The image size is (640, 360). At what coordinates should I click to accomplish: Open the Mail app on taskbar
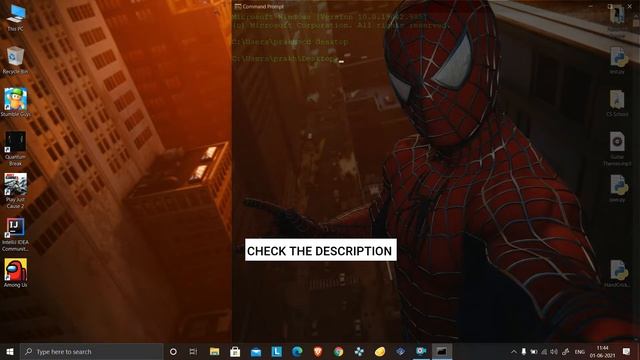(x=256, y=351)
